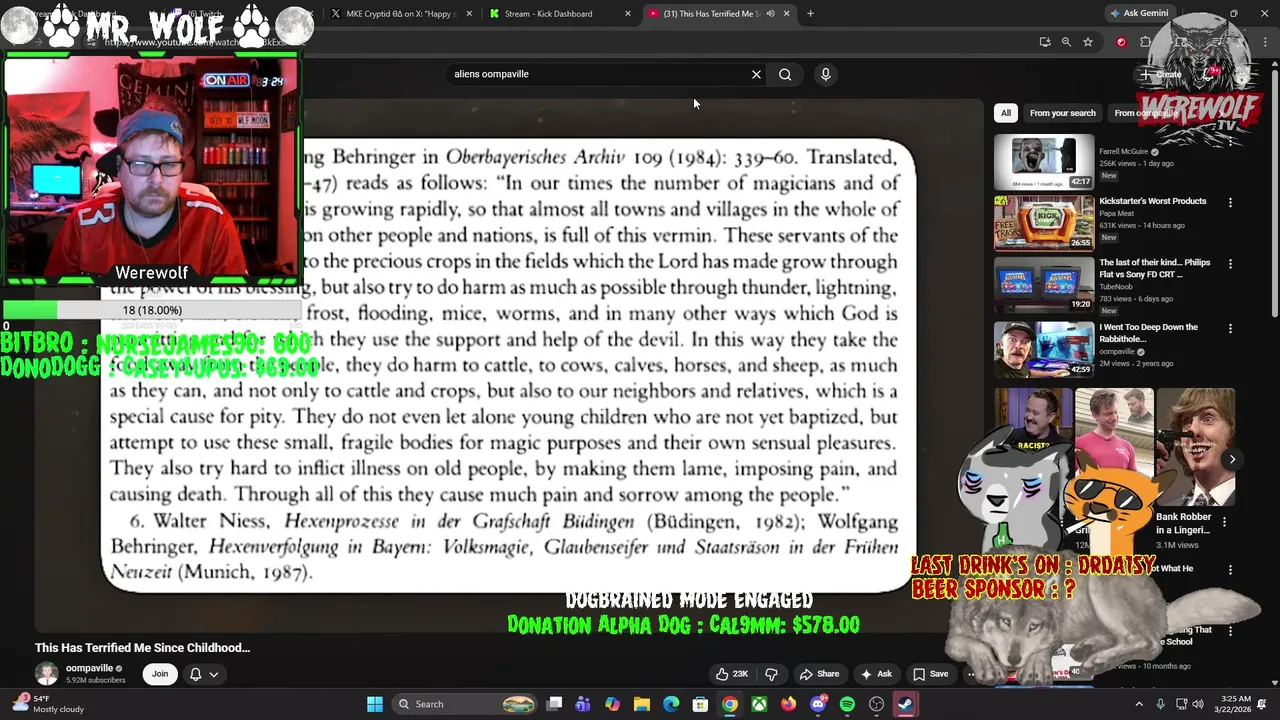Open the red extension icon in Chrome toolbar

click(x=1121, y=42)
